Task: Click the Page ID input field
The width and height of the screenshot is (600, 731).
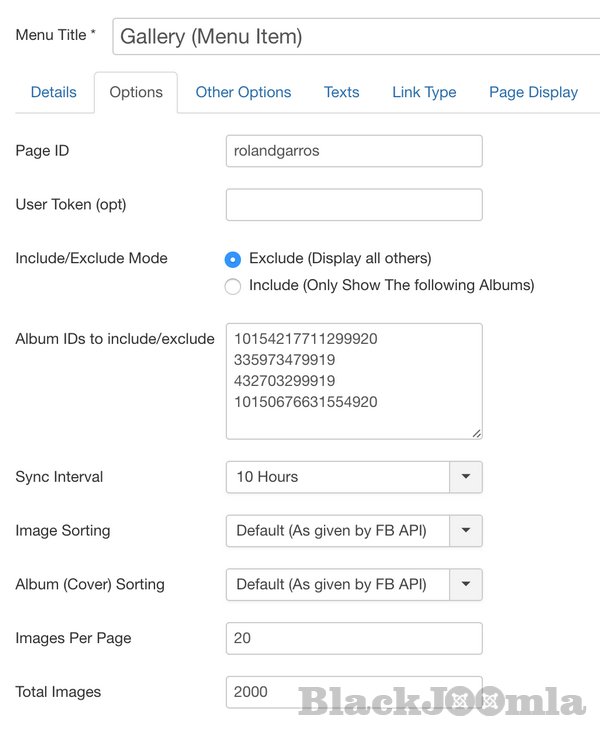Action: 354,151
